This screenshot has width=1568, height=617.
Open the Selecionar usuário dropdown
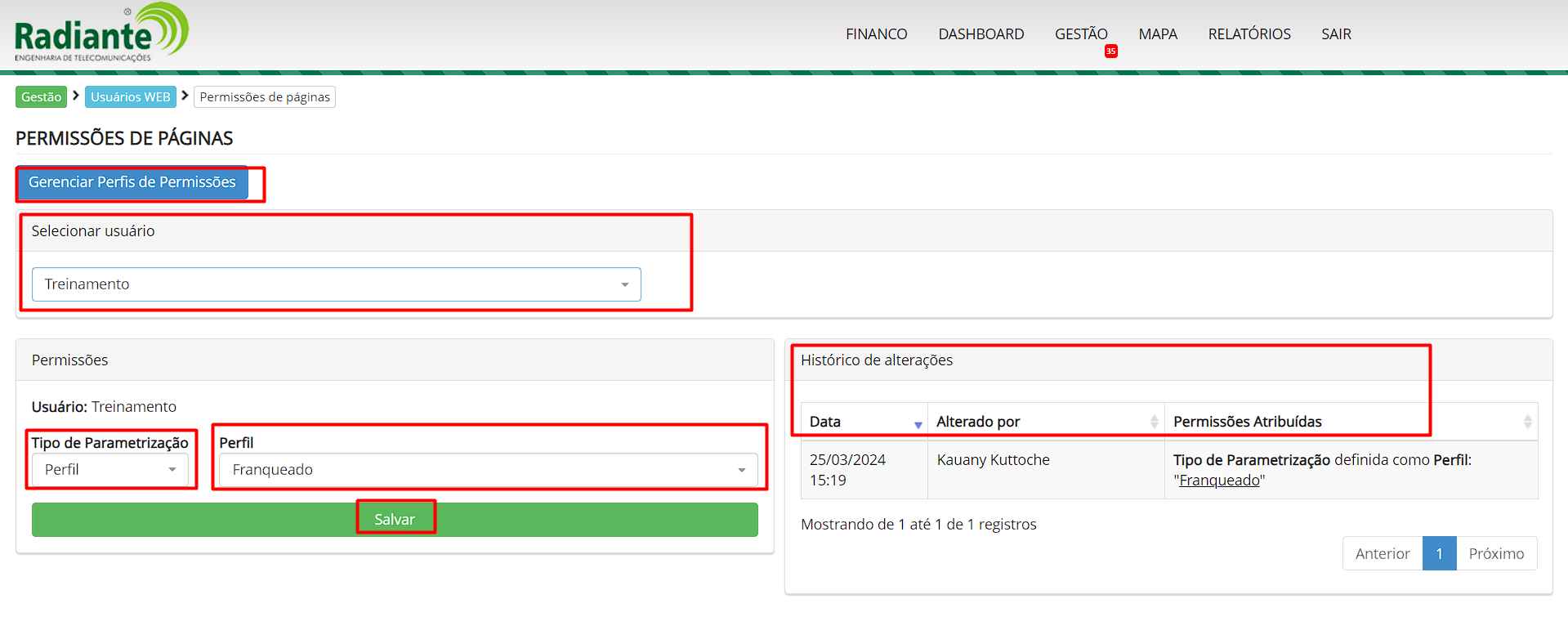click(x=336, y=284)
